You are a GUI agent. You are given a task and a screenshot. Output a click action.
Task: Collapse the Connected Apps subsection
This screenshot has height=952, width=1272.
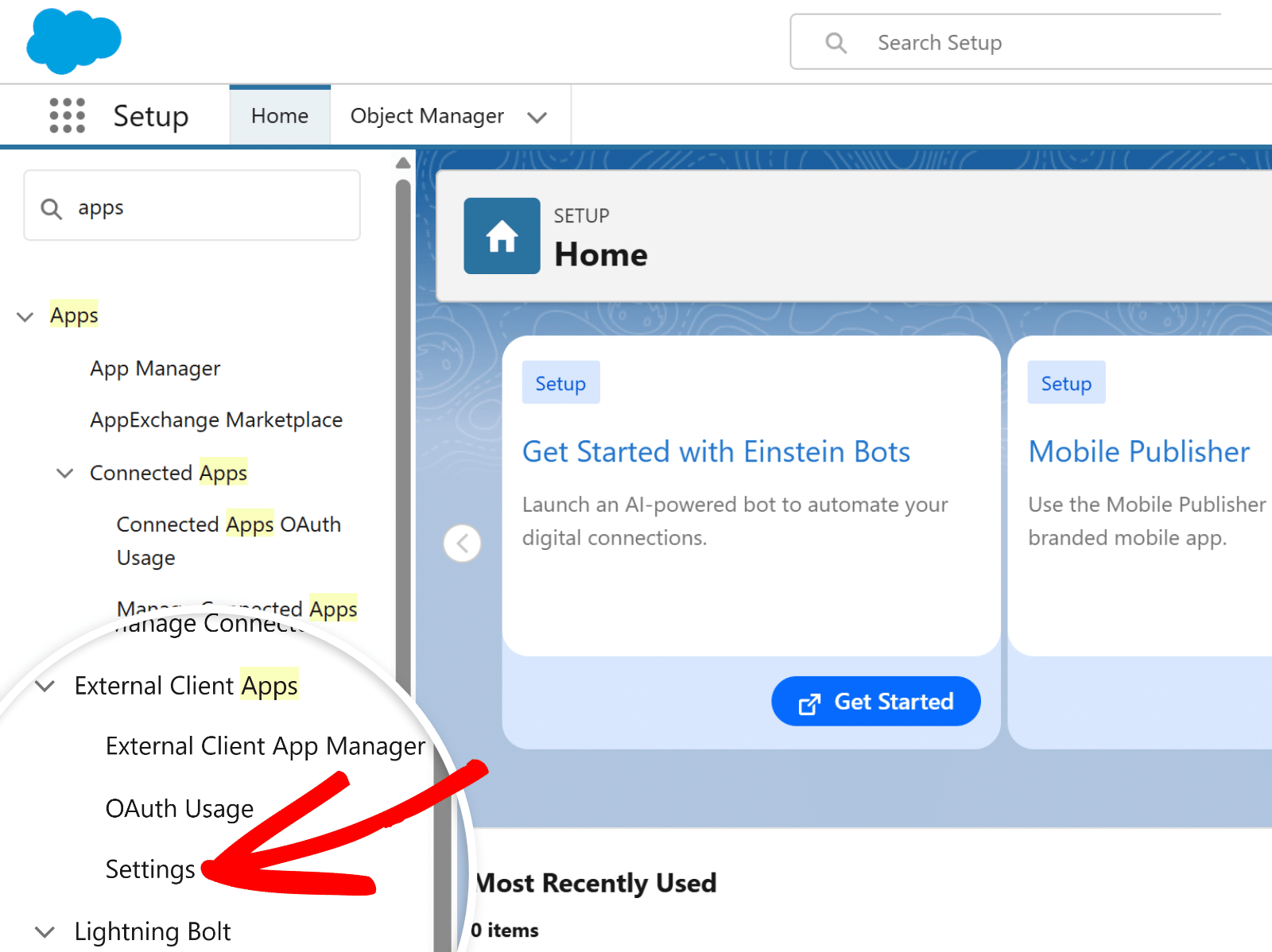click(64, 473)
